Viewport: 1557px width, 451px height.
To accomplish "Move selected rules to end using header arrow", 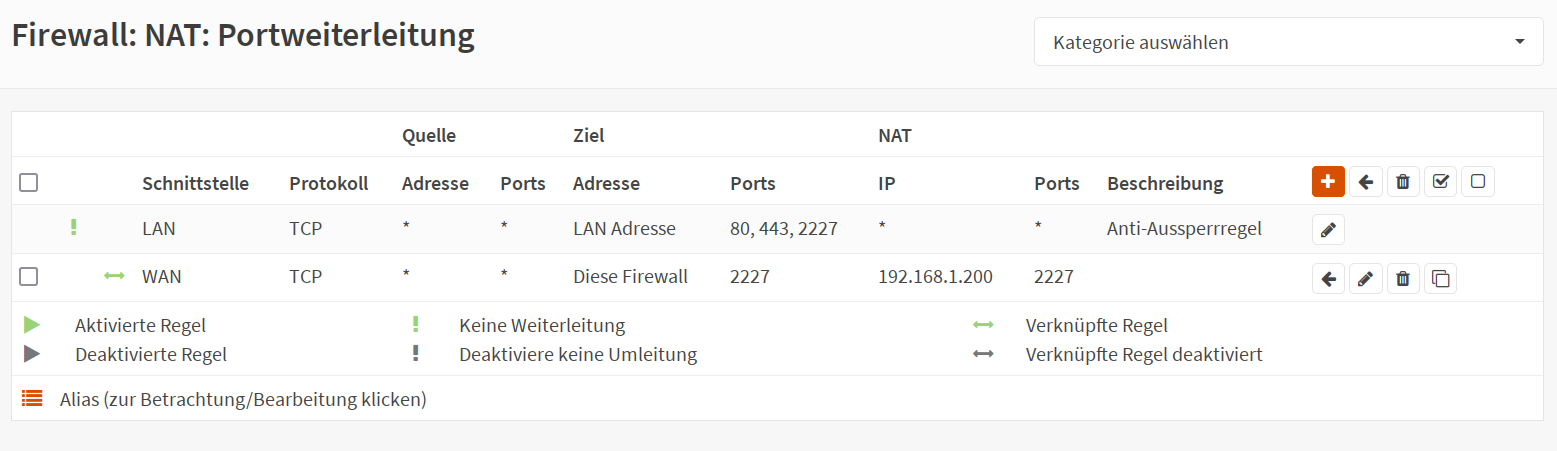I will click(1365, 182).
